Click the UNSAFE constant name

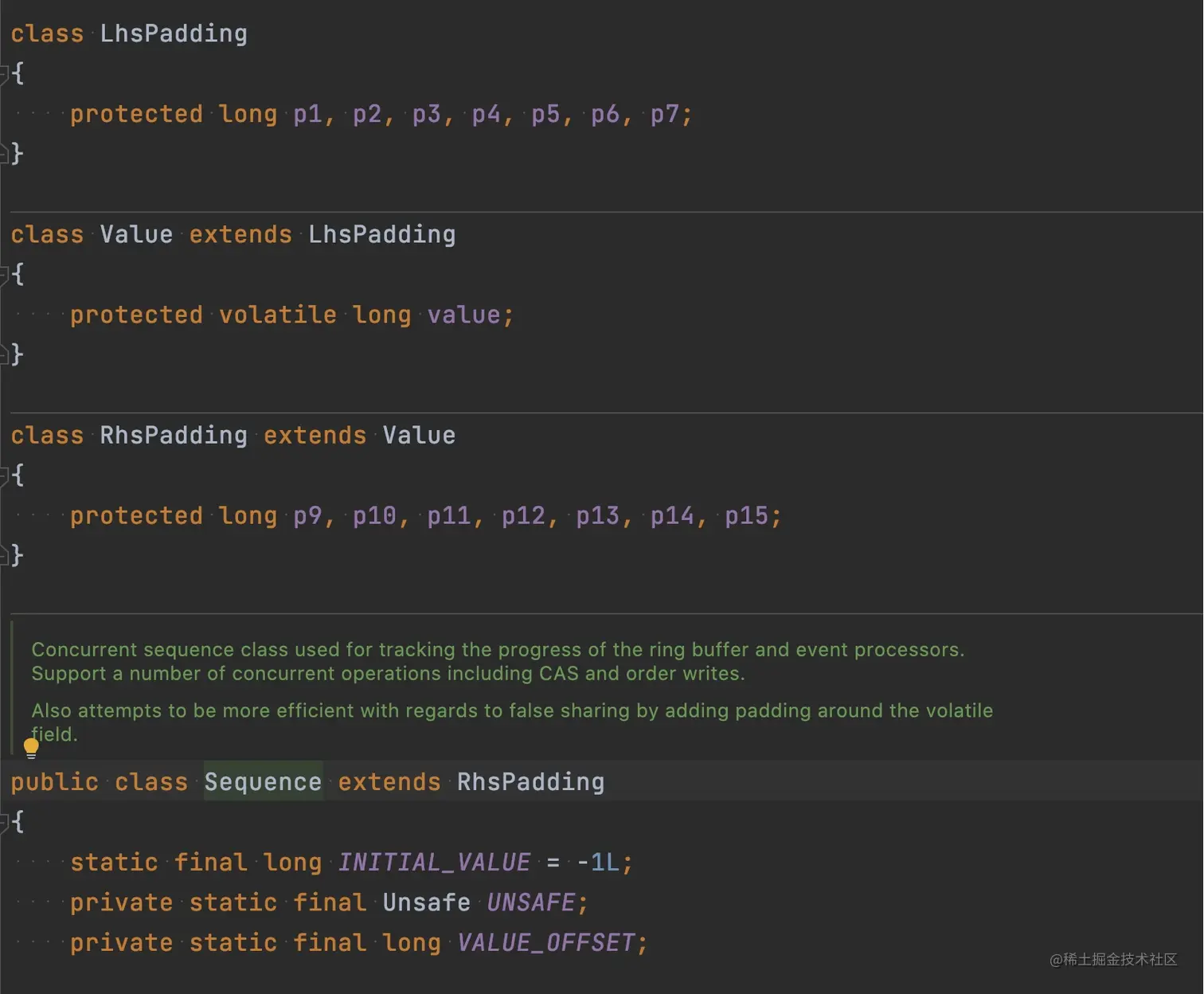click(530, 902)
